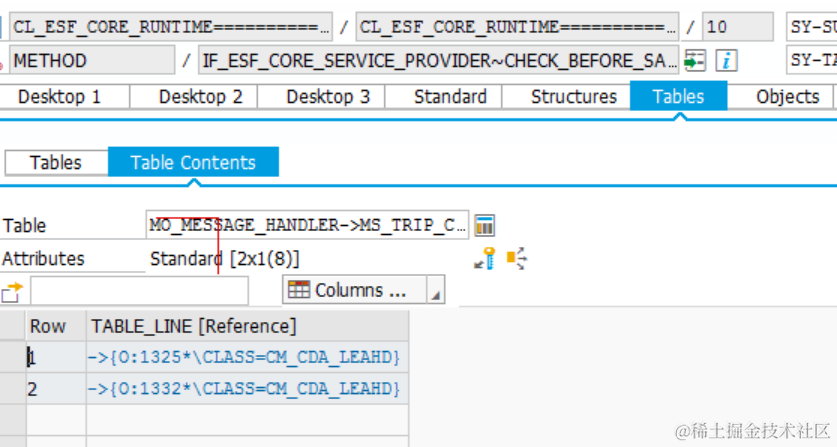Click the first CL_ESF_CORE_RUNTIME program field
The image size is (837, 447).
click(x=171, y=27)
